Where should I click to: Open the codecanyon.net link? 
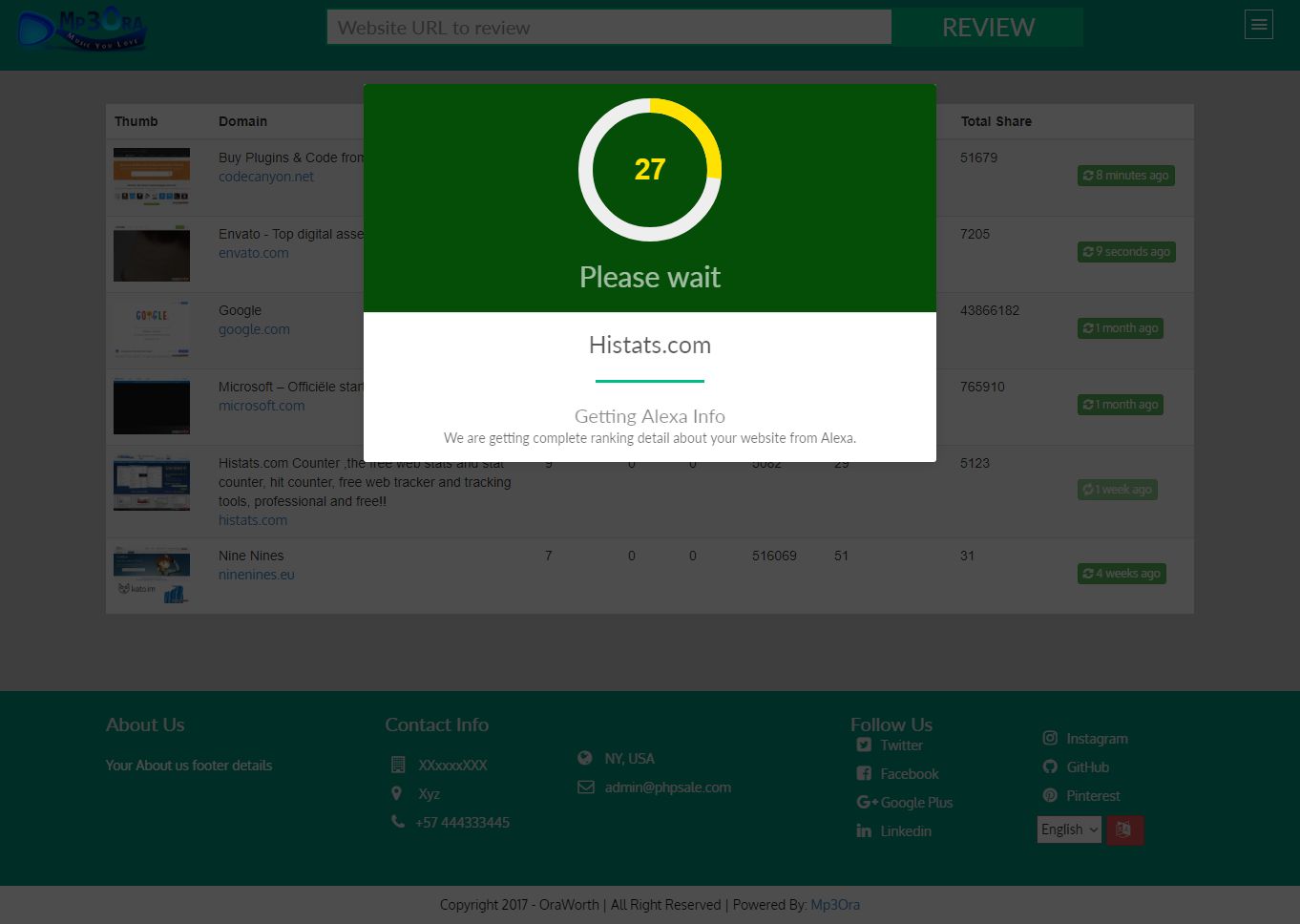click(266, 177)
